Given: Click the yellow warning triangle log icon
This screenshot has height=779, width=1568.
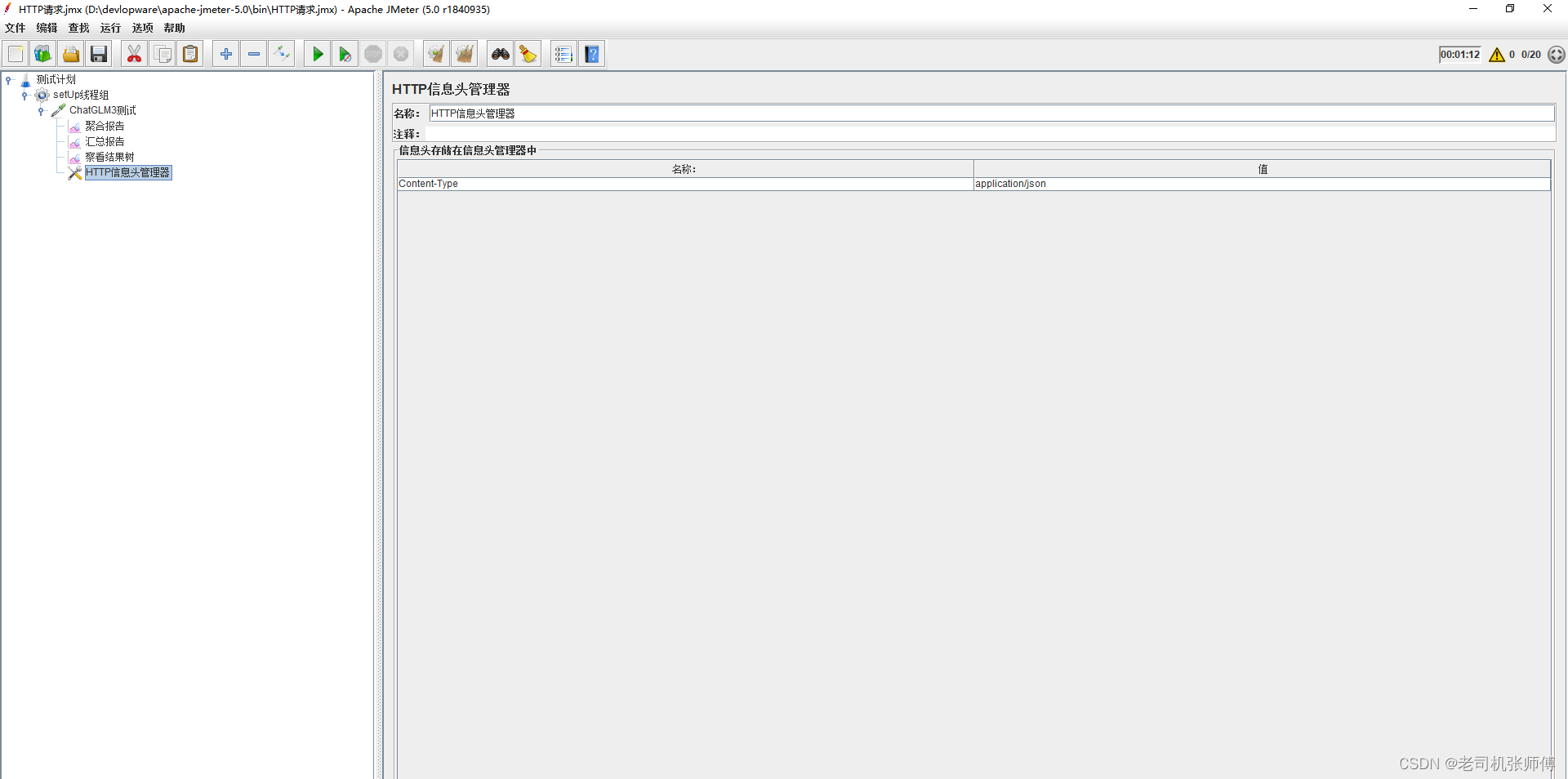Looking at the screenshot, I should [x=1497, y=55].
